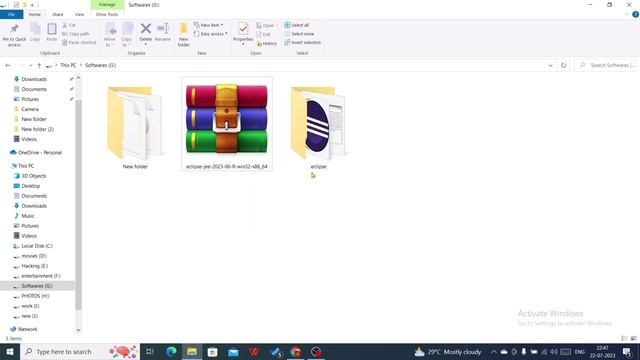Select the eclipse-jee WinRAR archive file

pos(227,124)
